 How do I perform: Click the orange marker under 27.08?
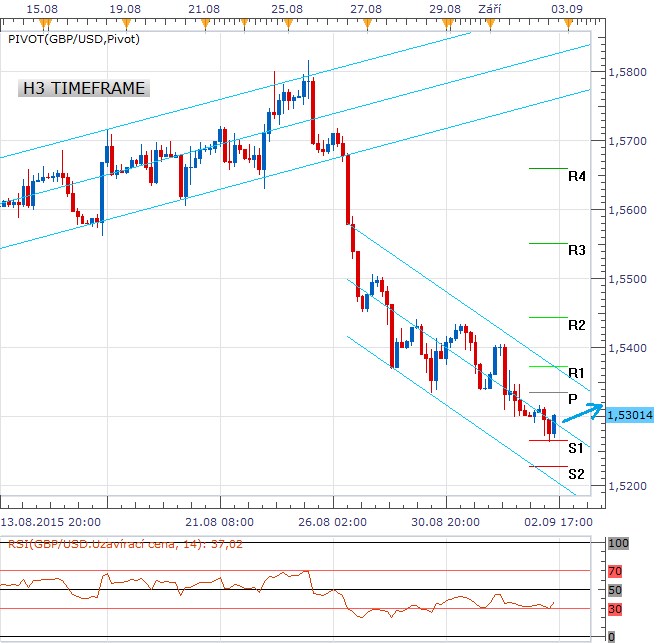point(366,22)
